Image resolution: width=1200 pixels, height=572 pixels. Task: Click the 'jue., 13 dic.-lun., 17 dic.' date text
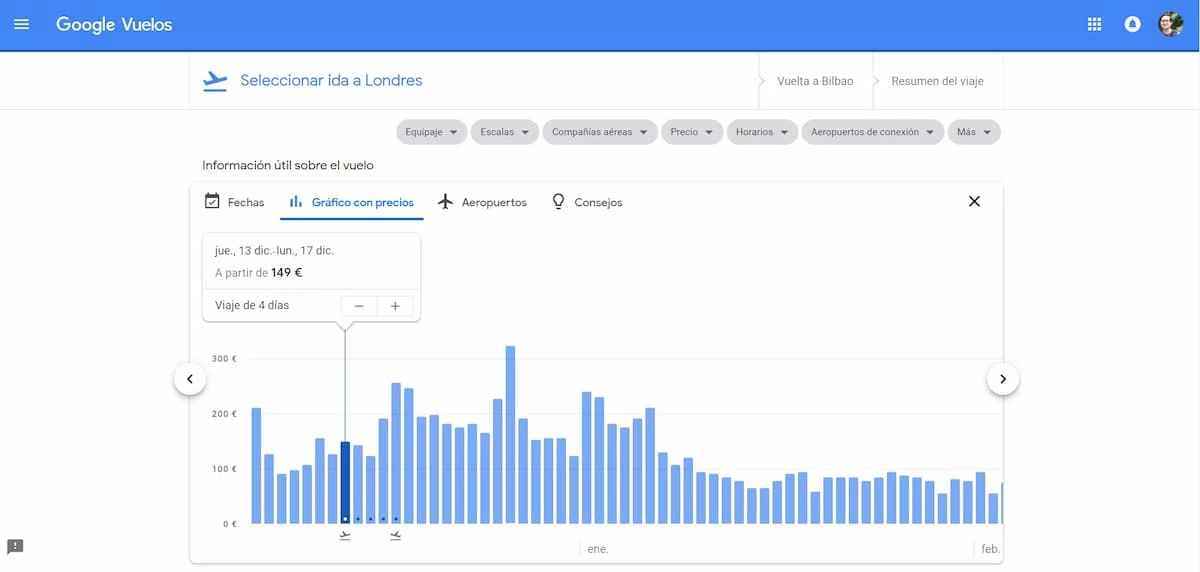coord(274,251)
